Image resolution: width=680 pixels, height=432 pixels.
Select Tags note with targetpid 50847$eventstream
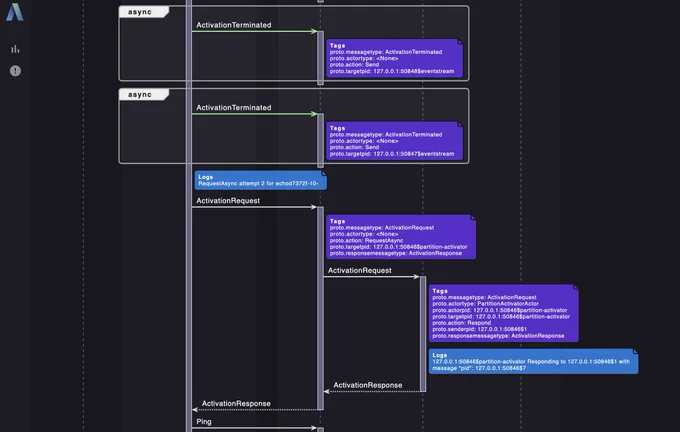(395, 141)
